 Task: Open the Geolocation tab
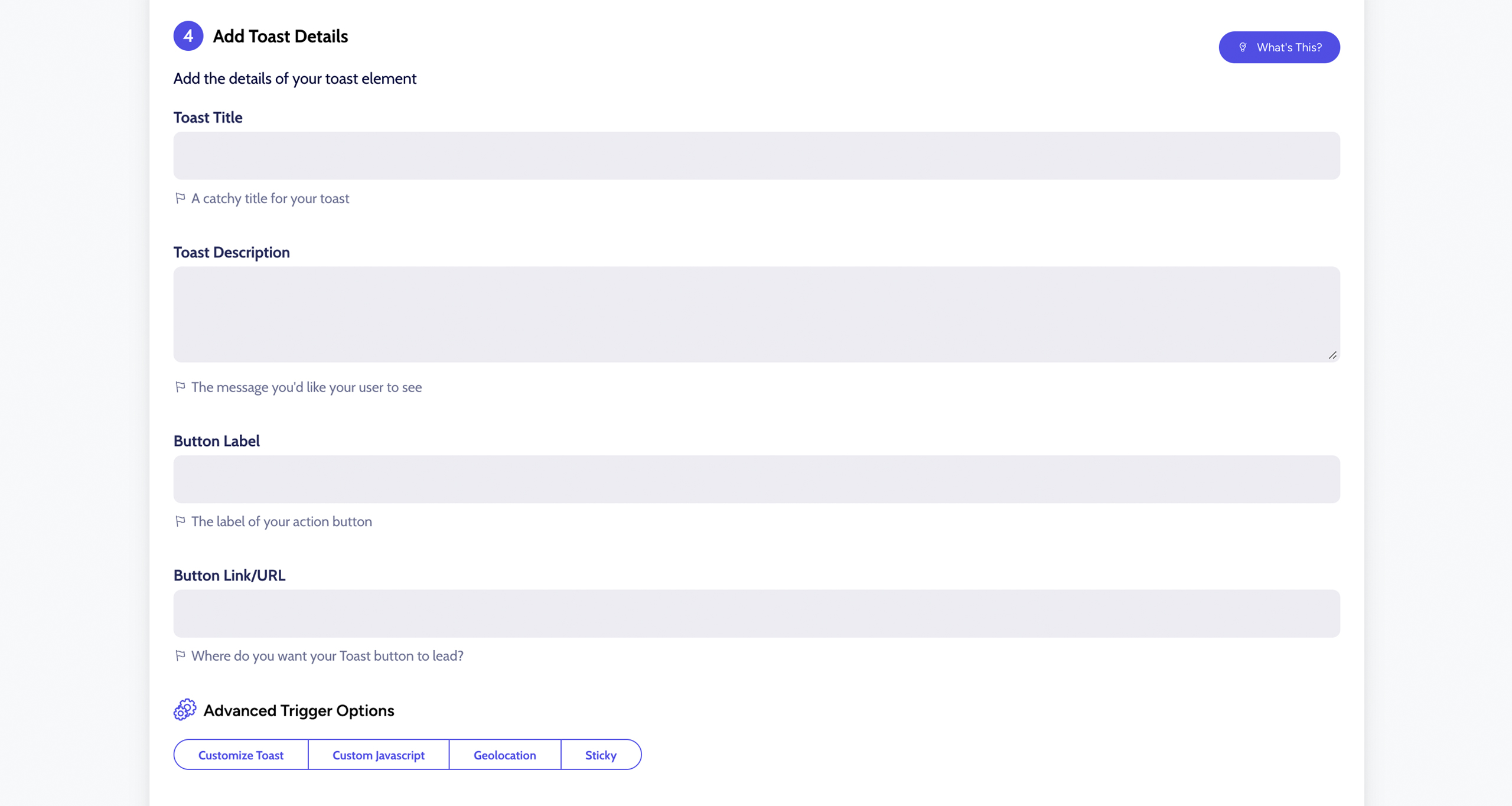(x=505, y=755)
